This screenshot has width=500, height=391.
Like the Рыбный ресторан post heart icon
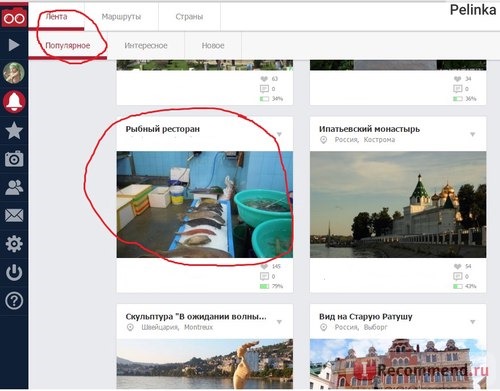(264, 267)
